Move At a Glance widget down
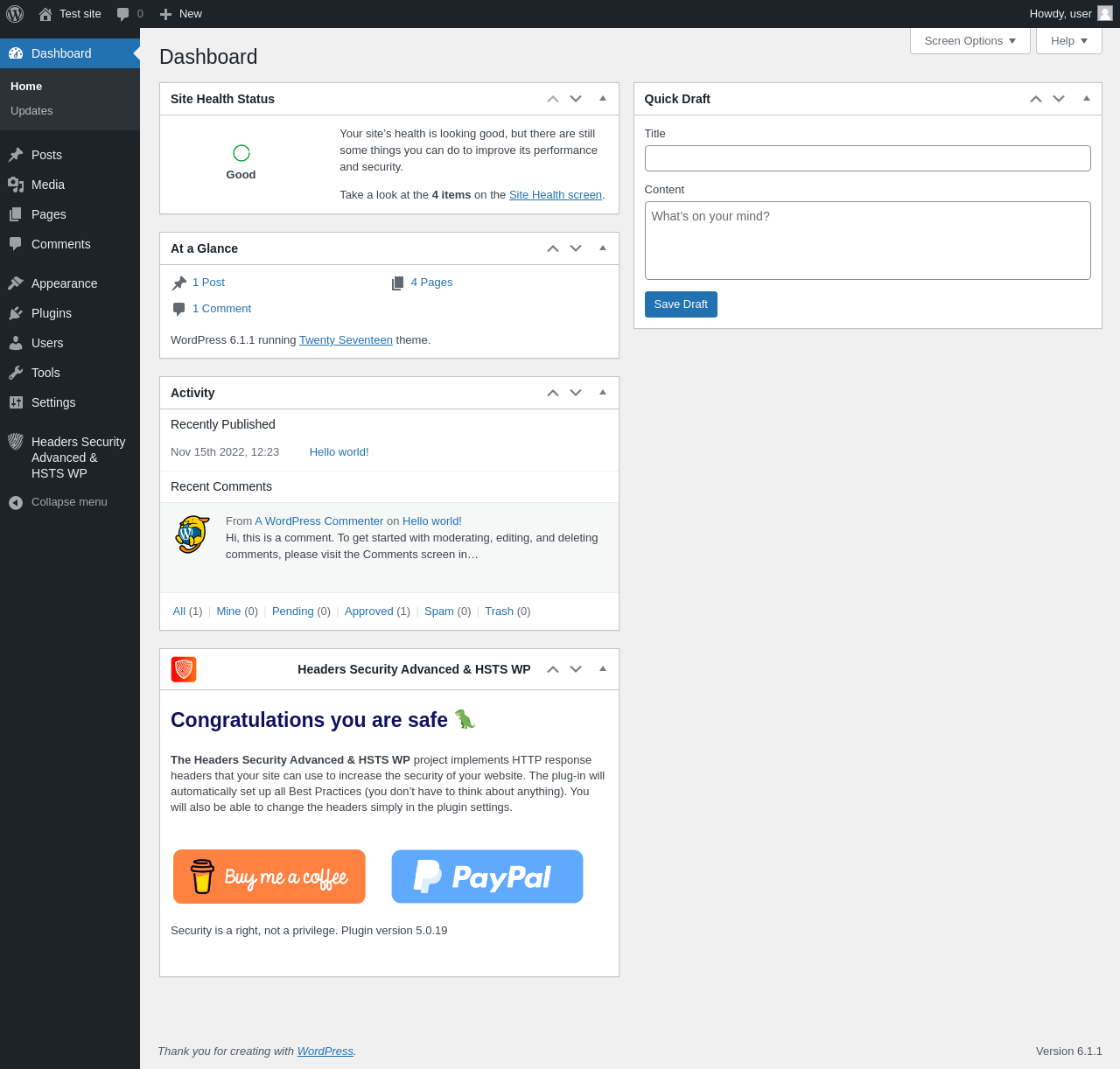Image resolution: width=1120 pixels, height=1069 pixels. 576,248
